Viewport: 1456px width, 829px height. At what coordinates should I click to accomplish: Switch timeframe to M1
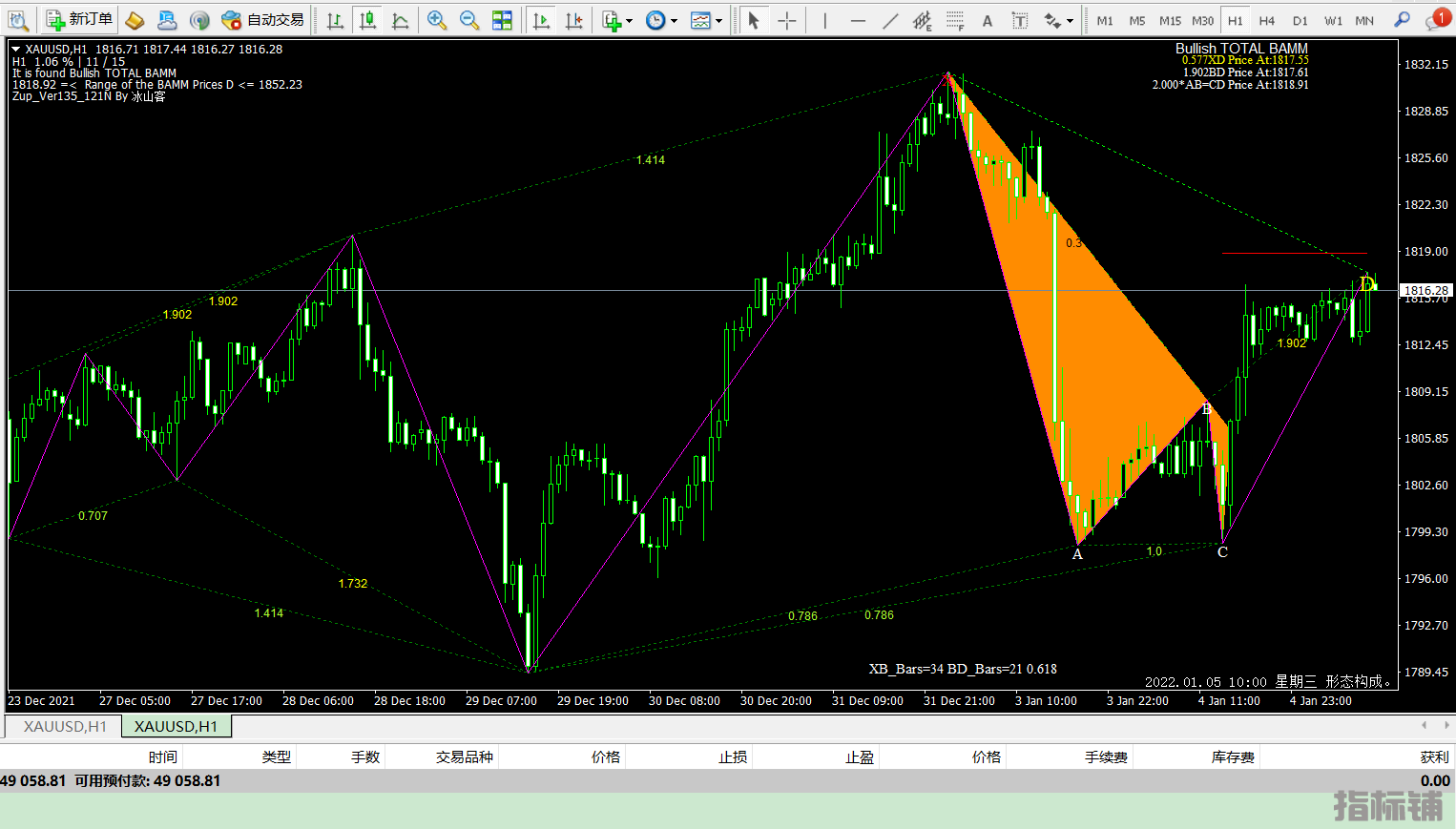pos(1105,20)
